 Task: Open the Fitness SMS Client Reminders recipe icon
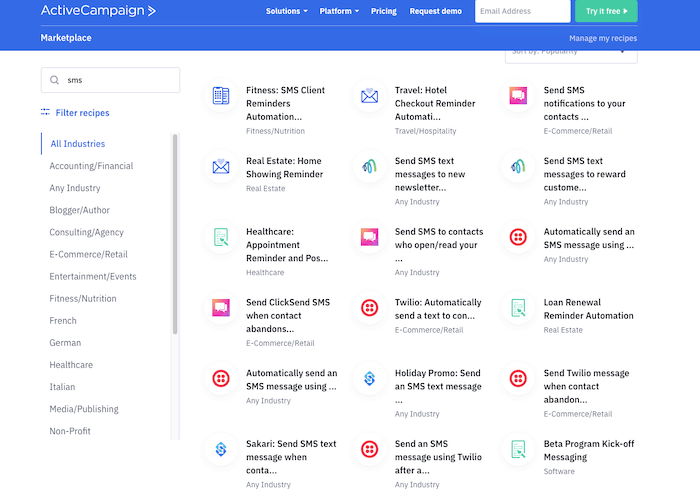pos(221,96)
